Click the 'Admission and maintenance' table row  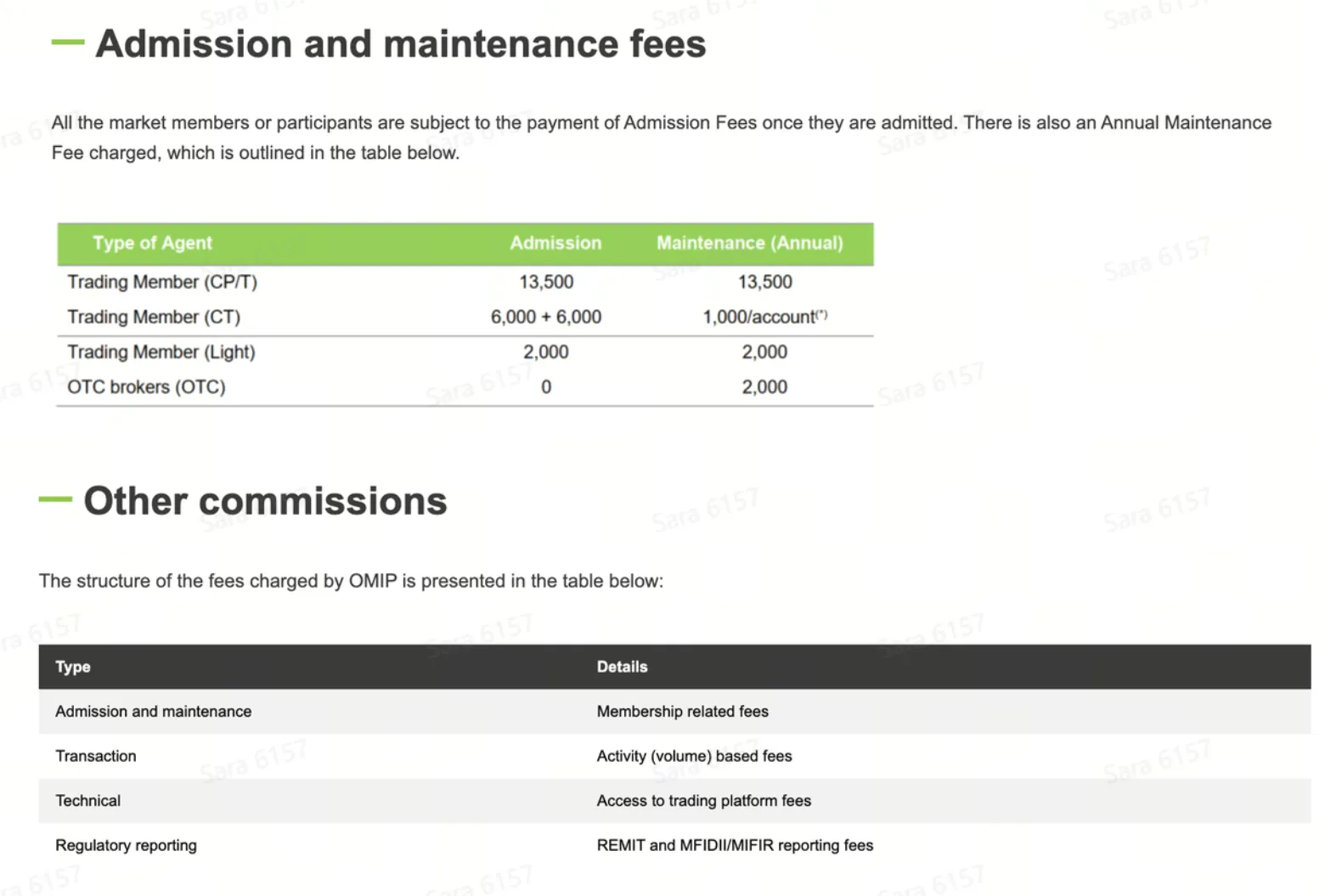pos(674,712)
